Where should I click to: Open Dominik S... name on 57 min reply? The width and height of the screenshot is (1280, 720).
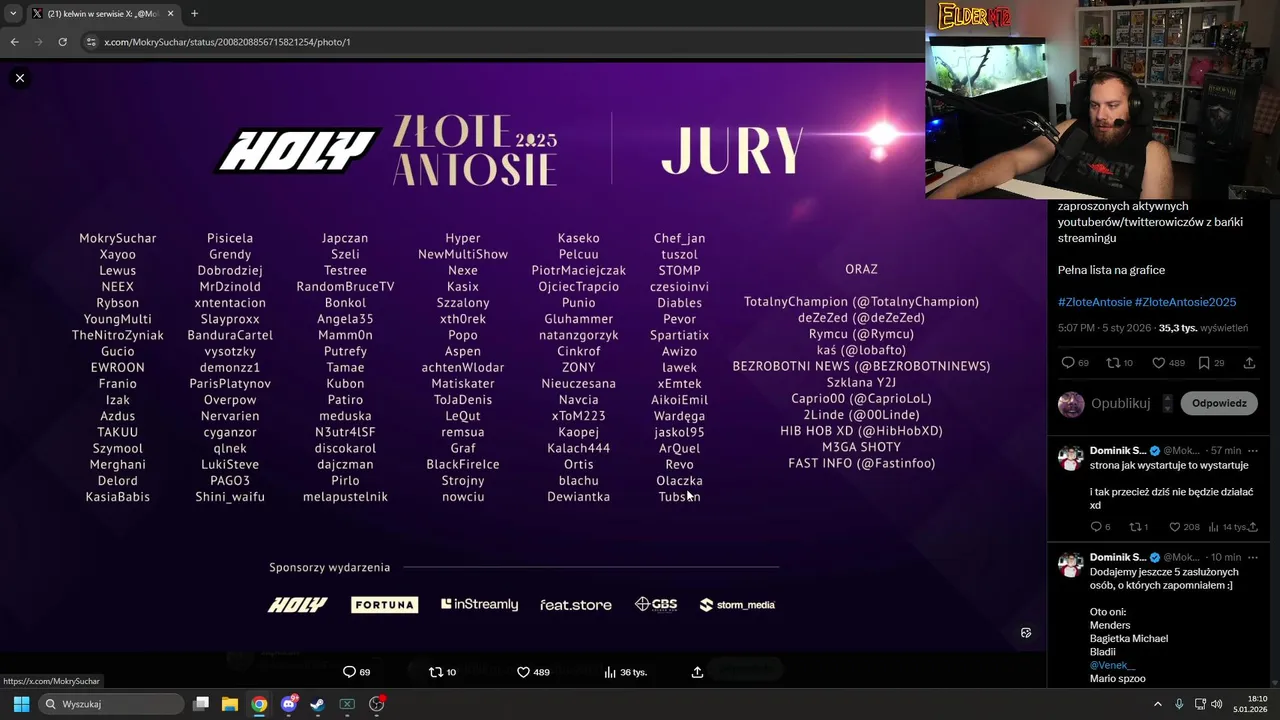coord(1118,451)
